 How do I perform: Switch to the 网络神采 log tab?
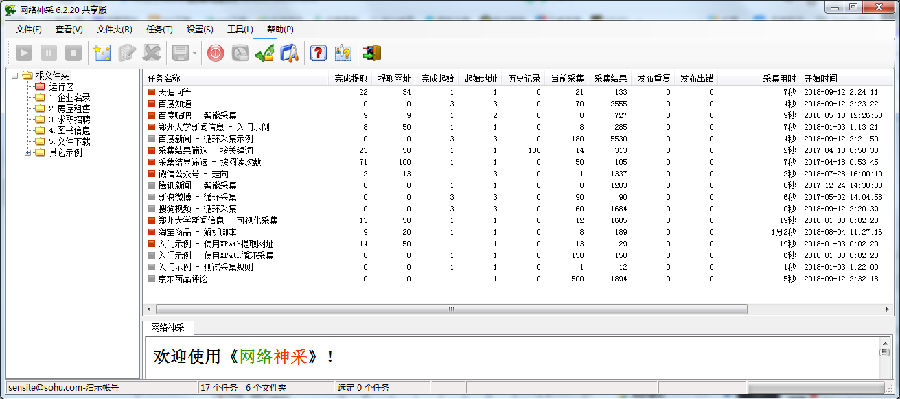pos(168,328)
